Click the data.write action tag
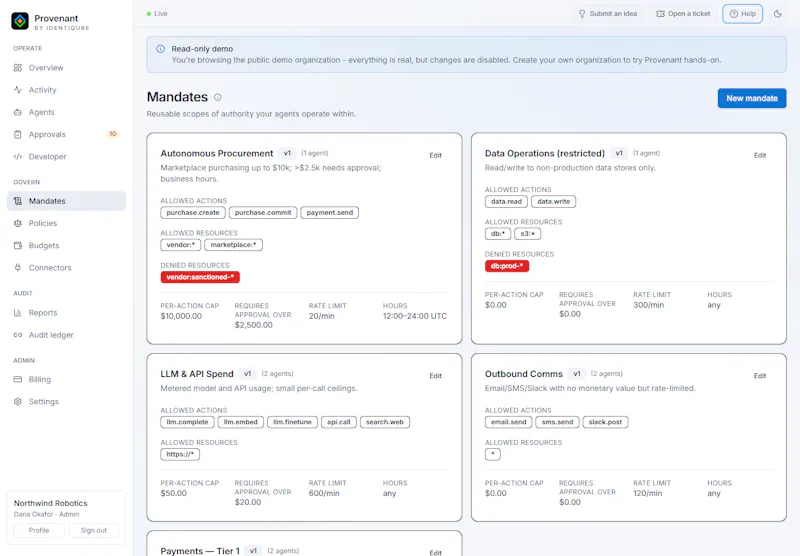The width and height of the screenshot is (800, 556). pyautogui.click(x=554, y=201)
